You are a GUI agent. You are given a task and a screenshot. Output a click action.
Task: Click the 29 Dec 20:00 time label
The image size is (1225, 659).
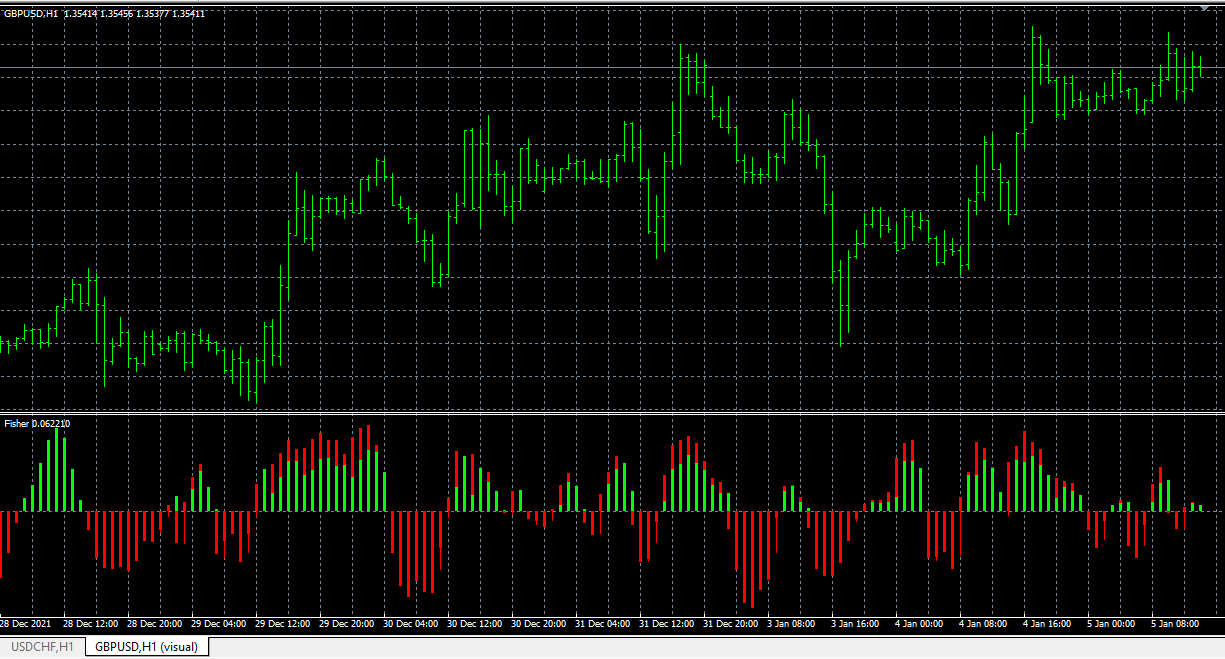click(346, 624)
